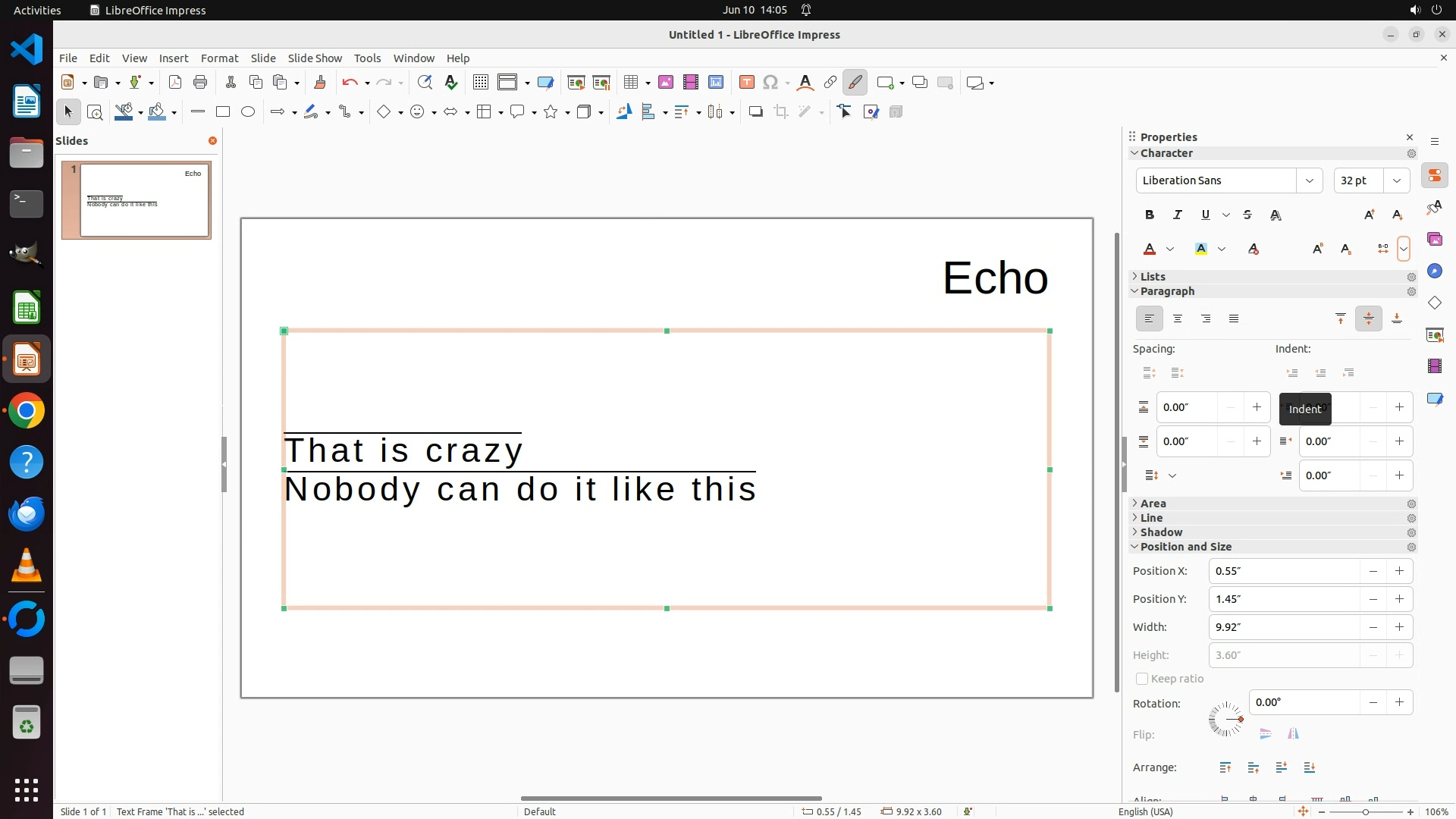Toggle Italic formatting in sidebar
Screen dimensions: 1456x819
pyautogui.click(x=1178, y=215)
